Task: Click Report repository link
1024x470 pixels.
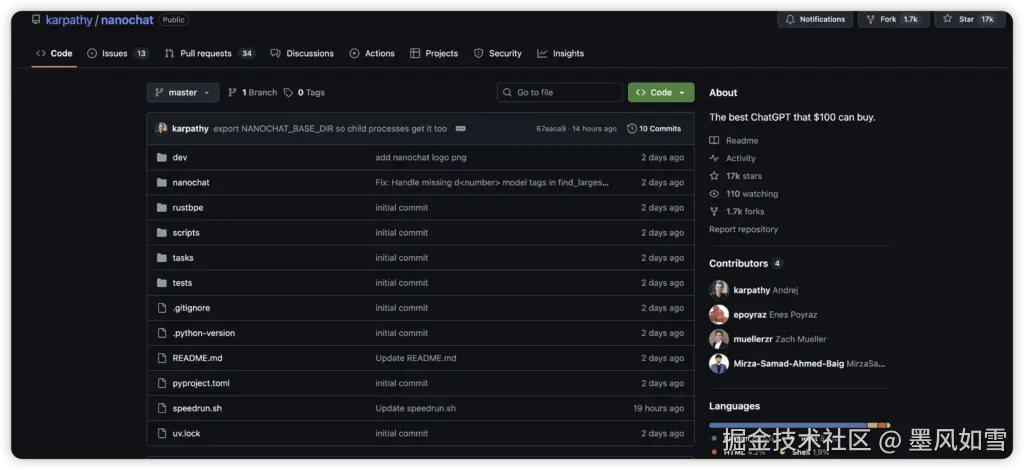Action: coord(743,229)
